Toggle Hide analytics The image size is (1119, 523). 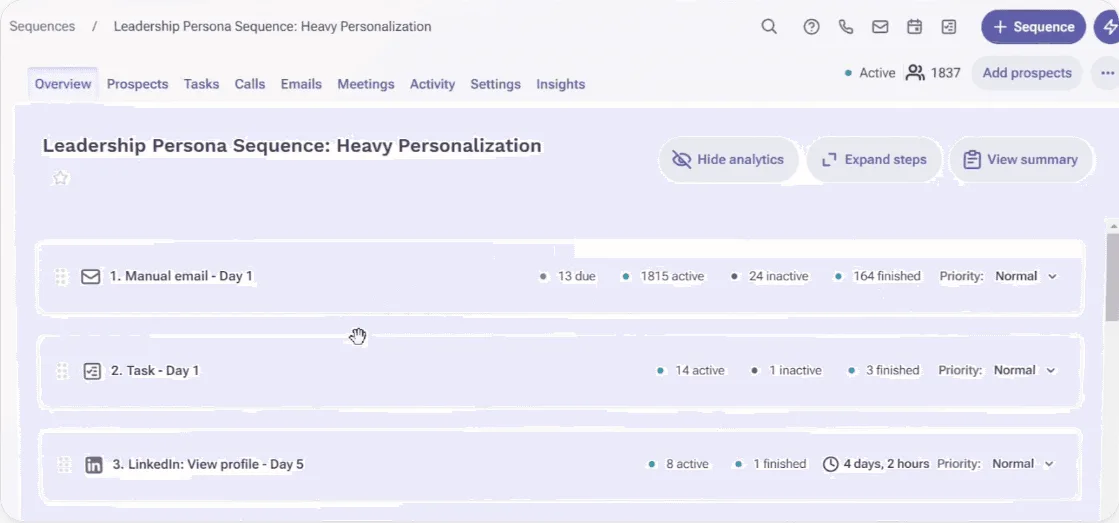(728, 160)
